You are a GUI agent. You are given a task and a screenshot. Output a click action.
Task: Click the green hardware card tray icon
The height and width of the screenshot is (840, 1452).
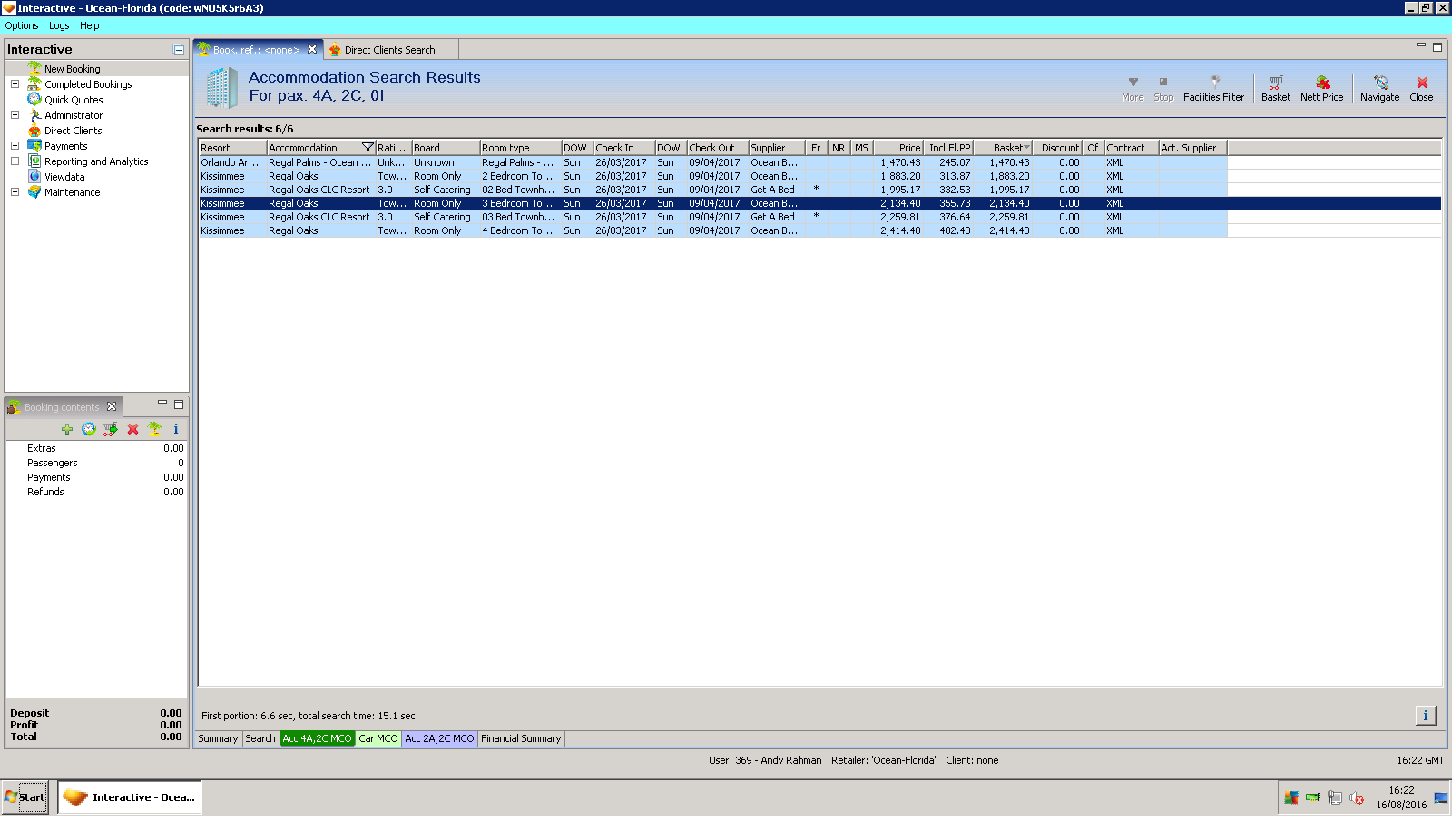1313,797
